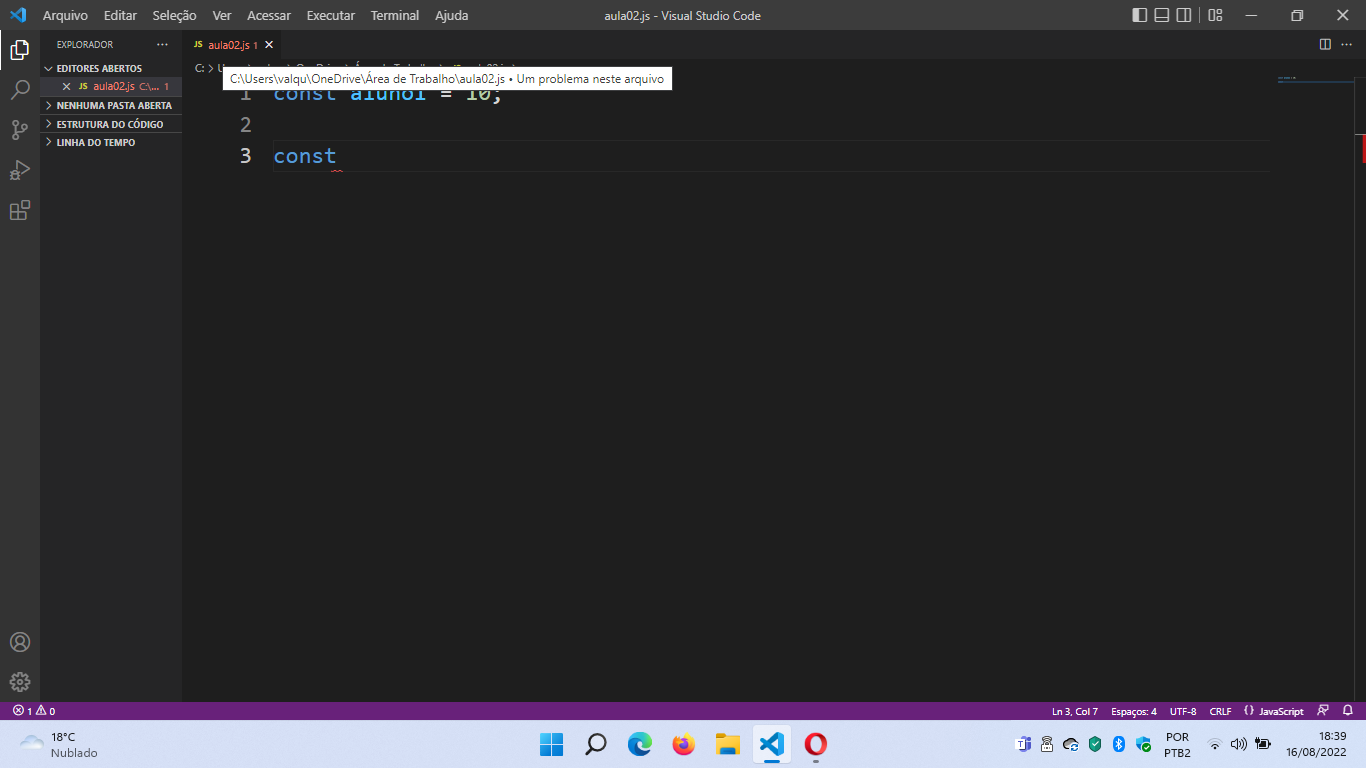
Task: Toggle secondary sidebar layout button
Action: pyautogui.click(x=1184, y=15)
